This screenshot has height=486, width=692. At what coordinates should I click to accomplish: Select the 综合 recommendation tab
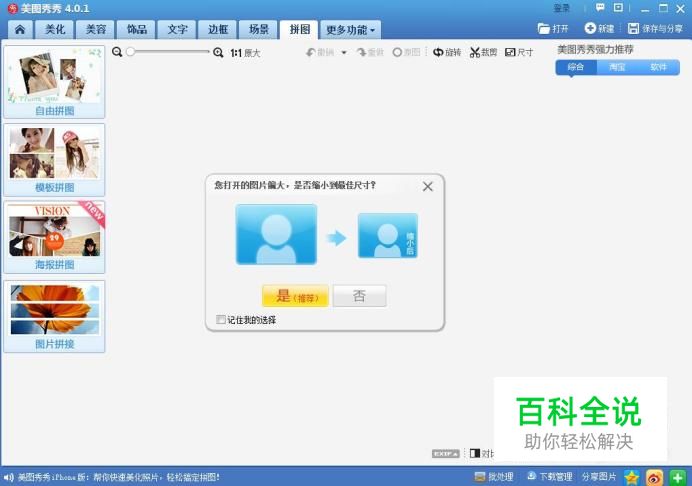(x=575, y=67)
